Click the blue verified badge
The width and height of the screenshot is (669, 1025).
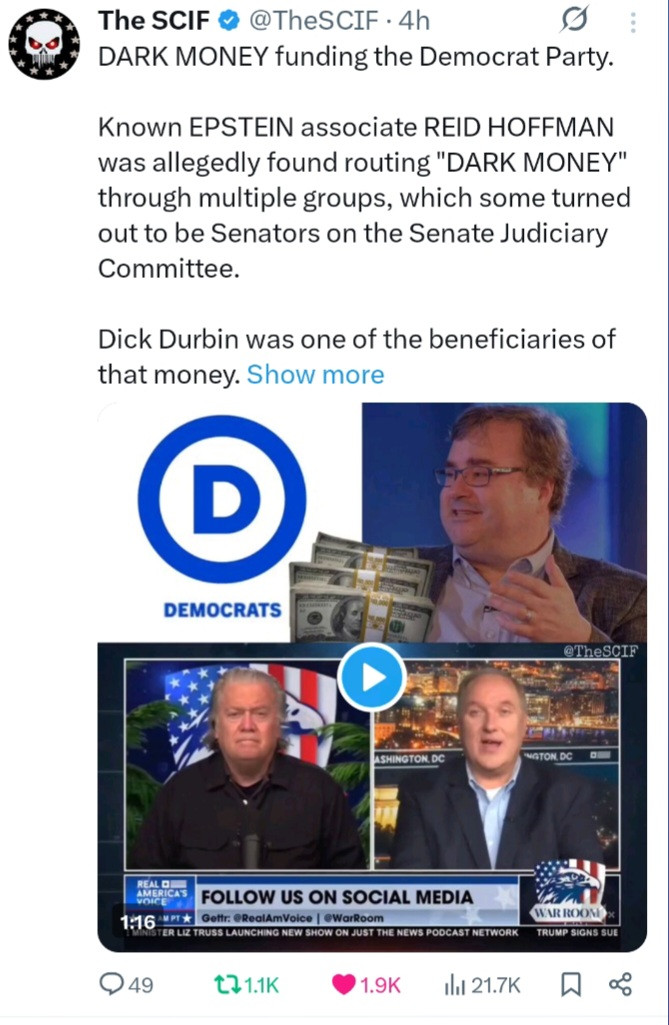[x=228, y=21]
